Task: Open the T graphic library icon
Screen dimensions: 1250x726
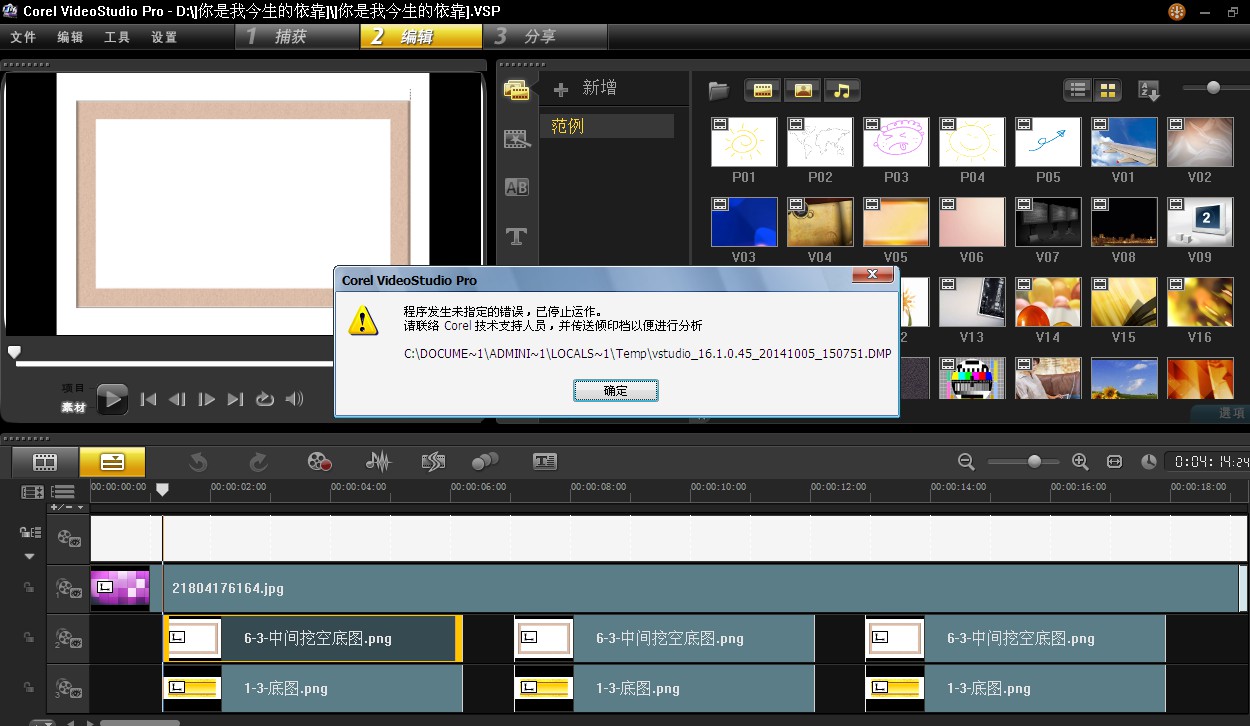Action: [516, 236]
